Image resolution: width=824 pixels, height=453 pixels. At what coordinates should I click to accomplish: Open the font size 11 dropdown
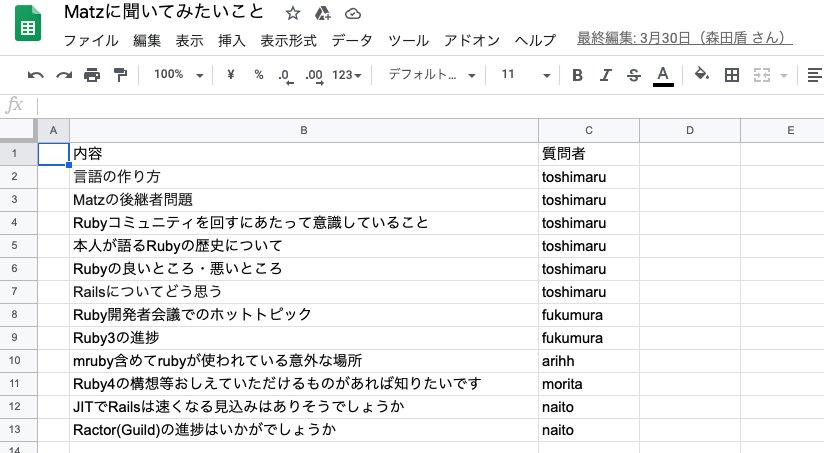526,75
